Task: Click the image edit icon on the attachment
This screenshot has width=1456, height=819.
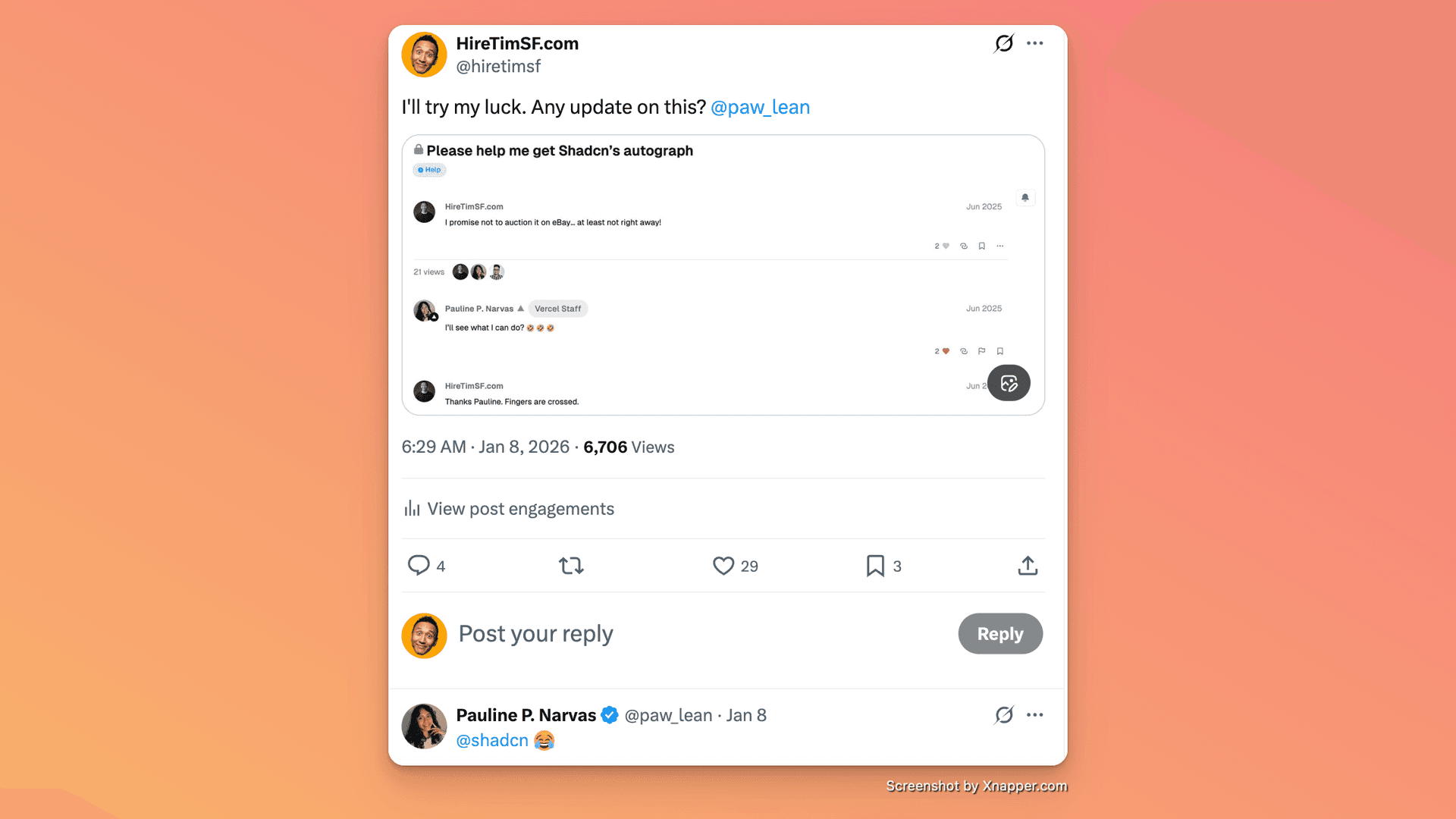Action: 1009,383
